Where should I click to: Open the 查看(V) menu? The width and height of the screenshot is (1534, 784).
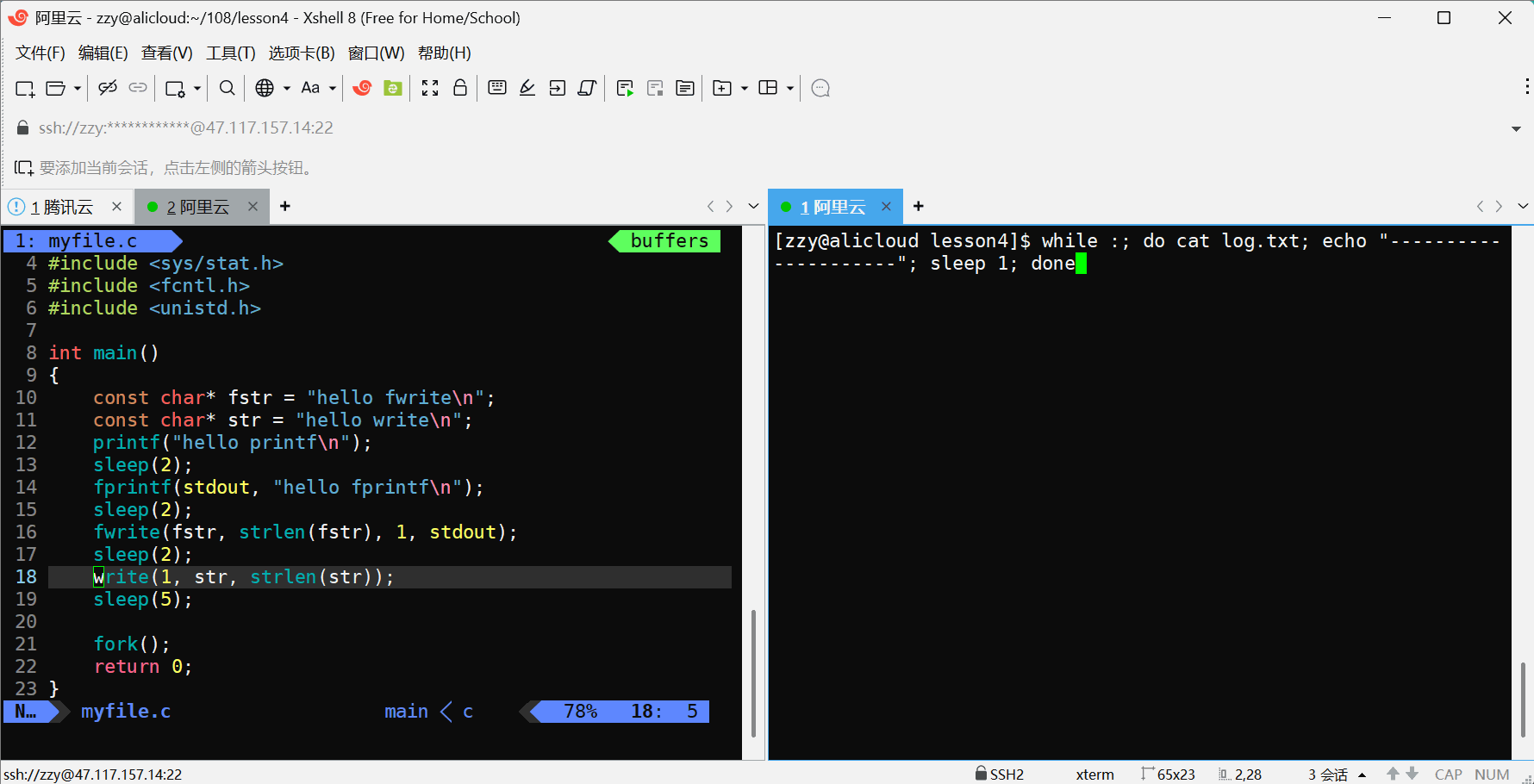coord(167,53)
